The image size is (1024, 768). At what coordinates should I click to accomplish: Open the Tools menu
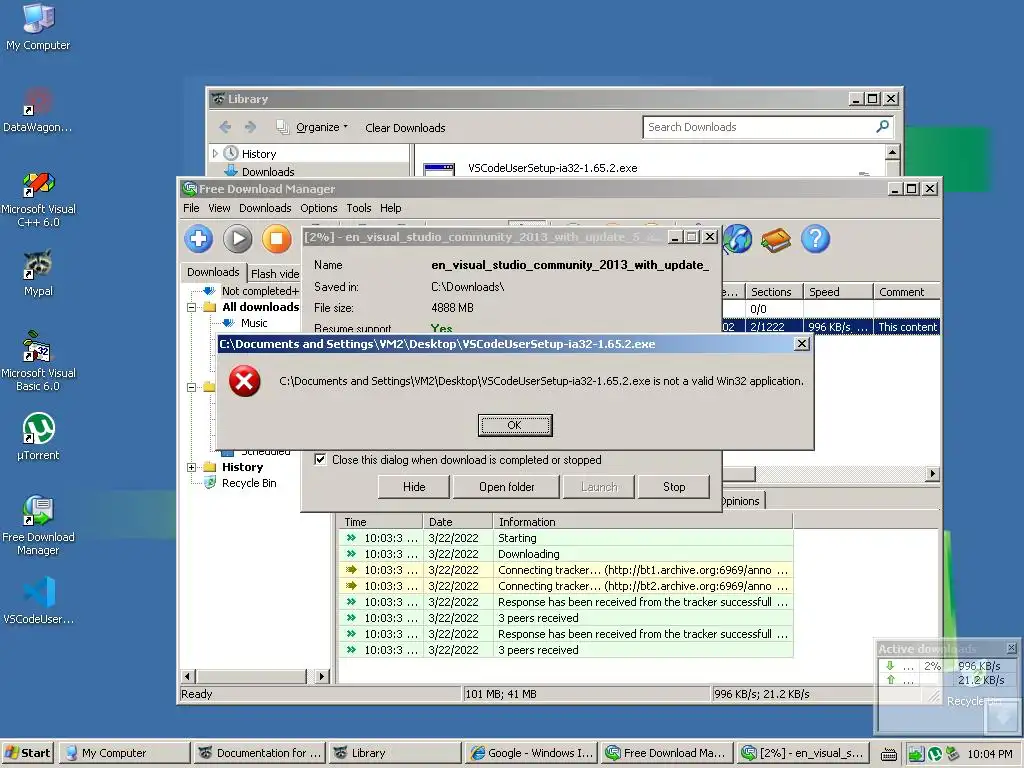(x=359, y=208)
